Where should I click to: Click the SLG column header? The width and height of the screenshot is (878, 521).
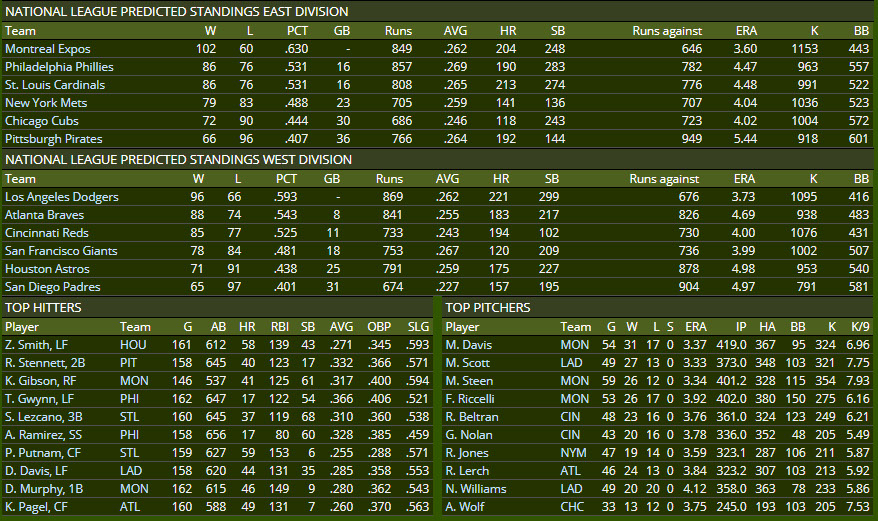click(x=418, y=327)
